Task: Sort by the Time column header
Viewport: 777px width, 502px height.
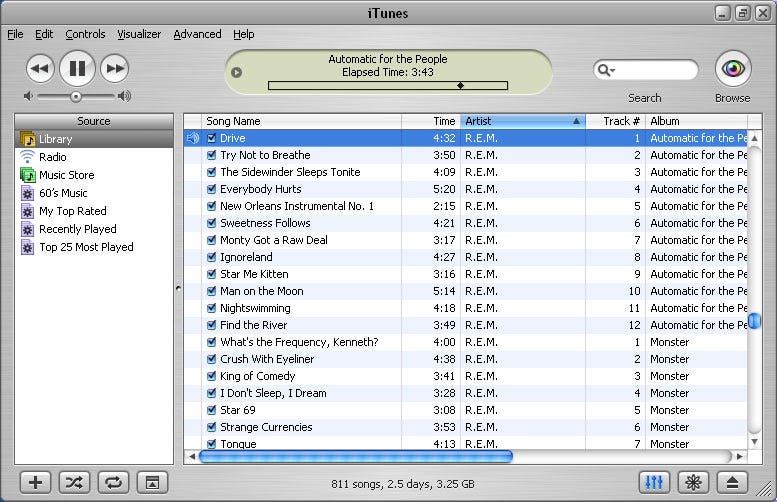Action: point(431,121)
